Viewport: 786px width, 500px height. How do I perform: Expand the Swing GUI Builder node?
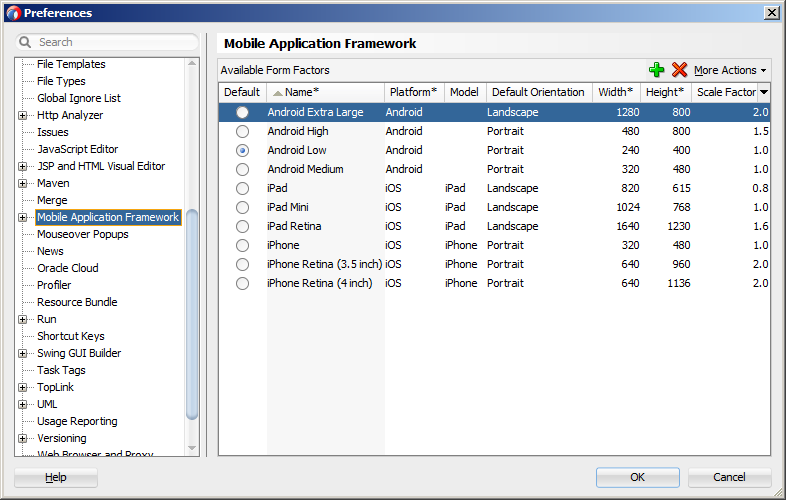[23, 354]
